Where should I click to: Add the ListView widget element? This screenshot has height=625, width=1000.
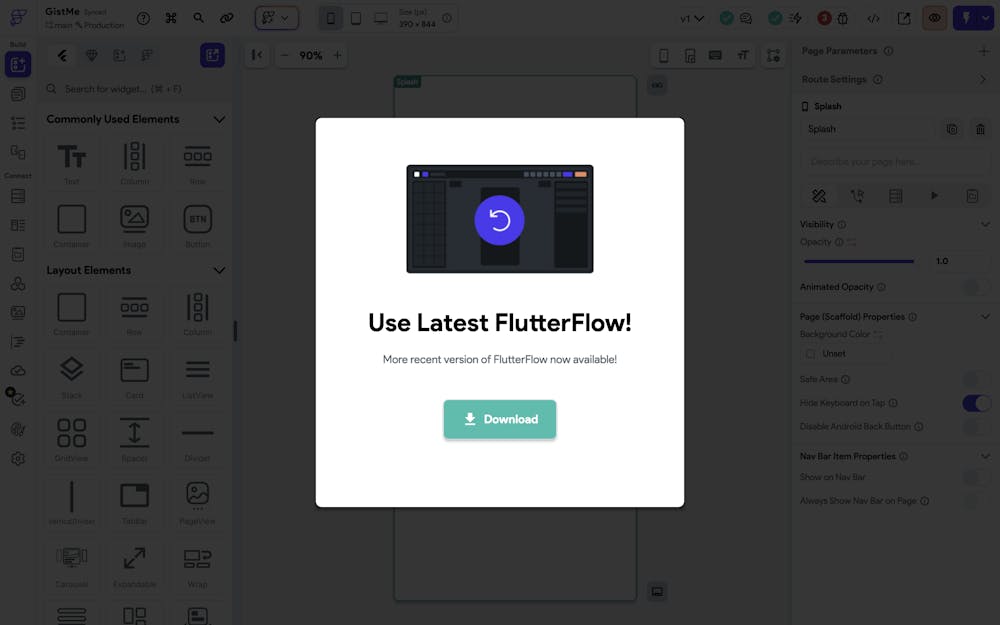197,376
